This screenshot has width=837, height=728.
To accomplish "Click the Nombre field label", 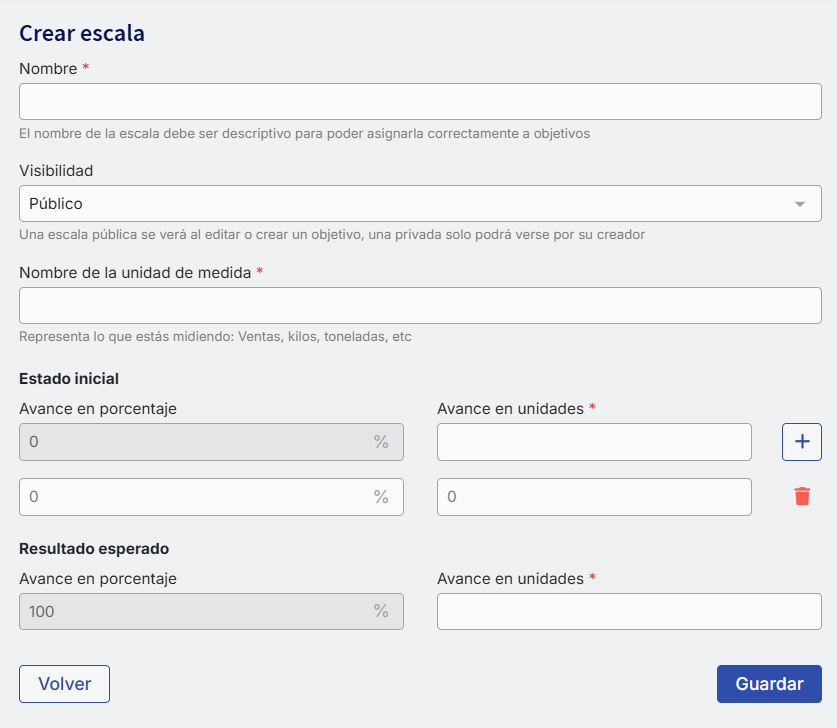I will [x=48, y=68].
